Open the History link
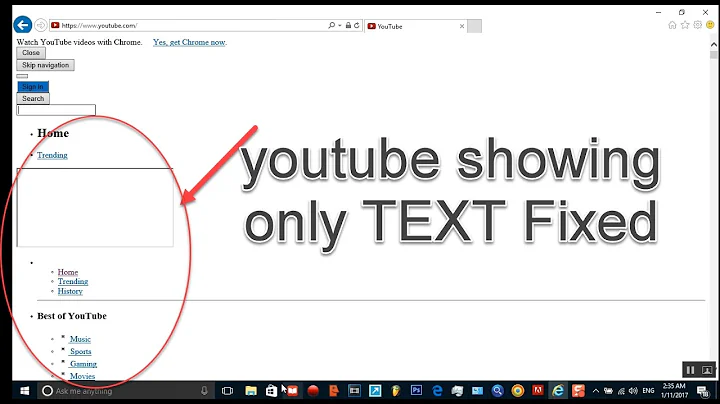This screenshot has height=404, width=720. (x=70, y=291)
